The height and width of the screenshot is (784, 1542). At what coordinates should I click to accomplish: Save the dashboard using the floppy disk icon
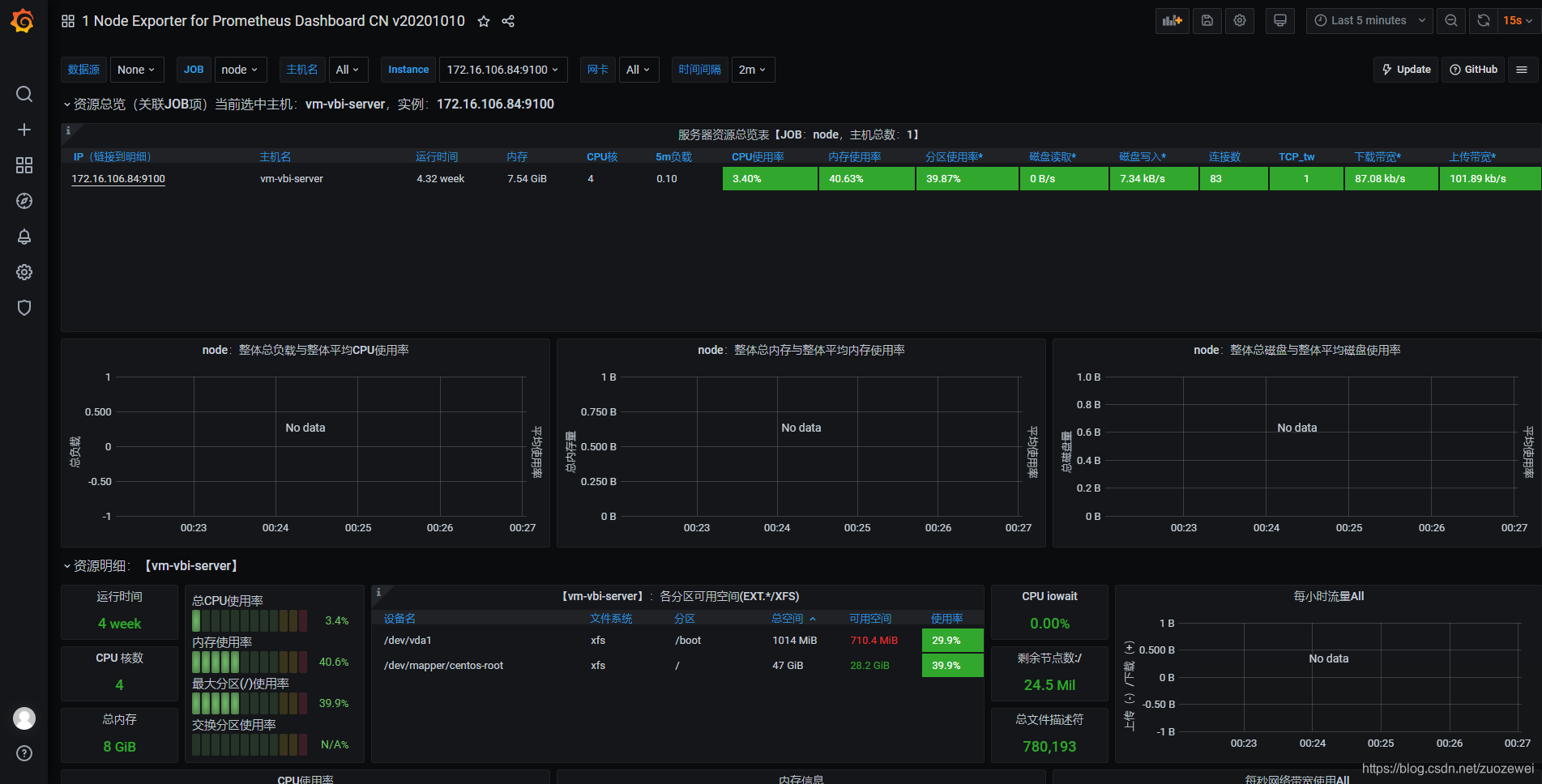pos(1207,20)
